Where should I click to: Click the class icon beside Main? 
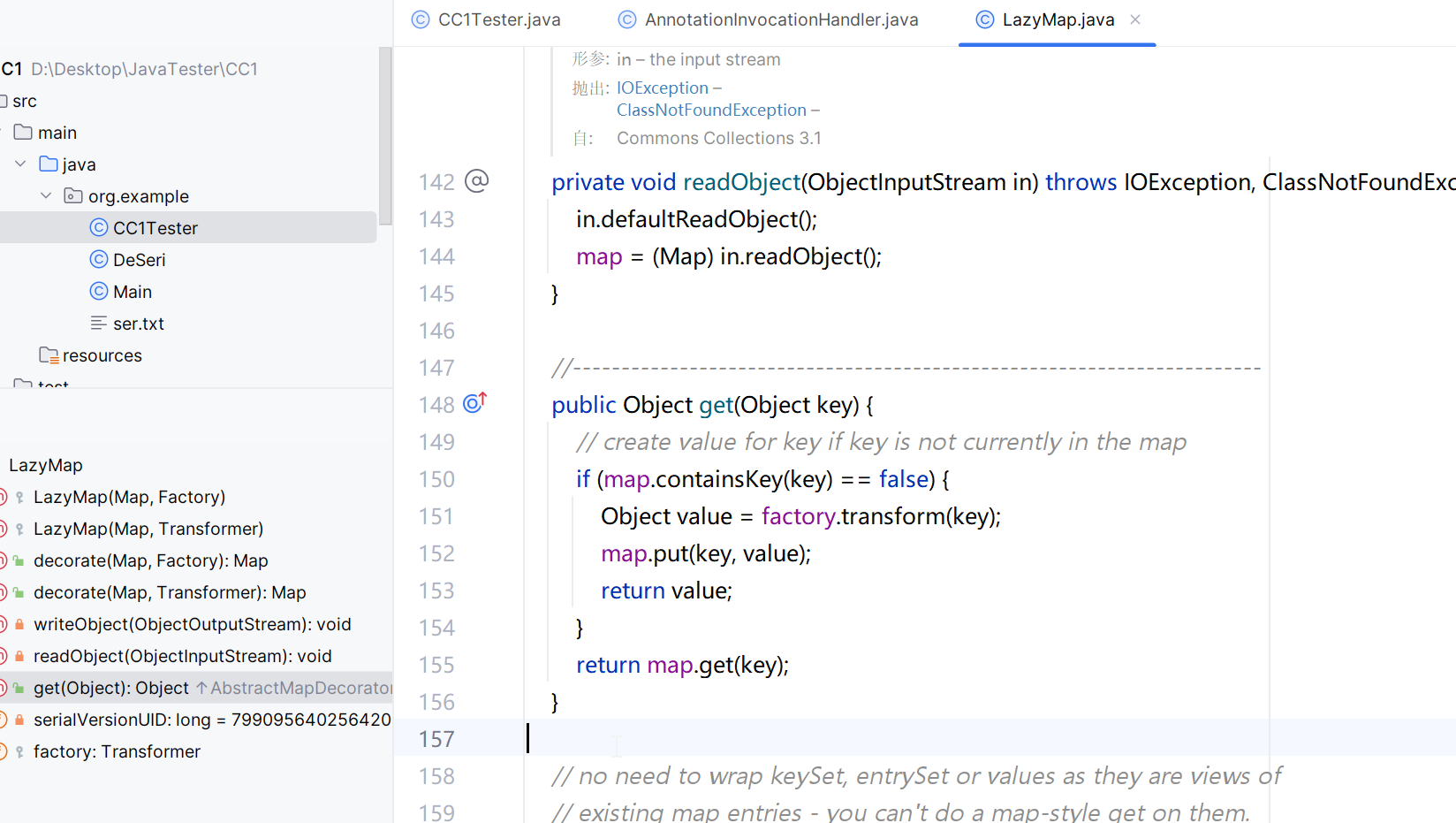pyautogui.click(x=99, y=292)
